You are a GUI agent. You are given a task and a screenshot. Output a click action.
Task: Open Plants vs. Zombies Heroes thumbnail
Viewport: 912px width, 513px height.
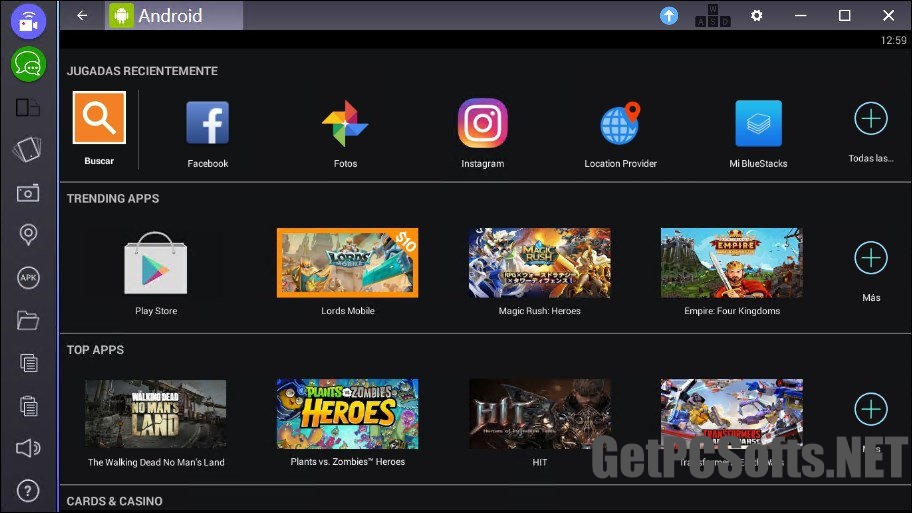click(347, 414)
